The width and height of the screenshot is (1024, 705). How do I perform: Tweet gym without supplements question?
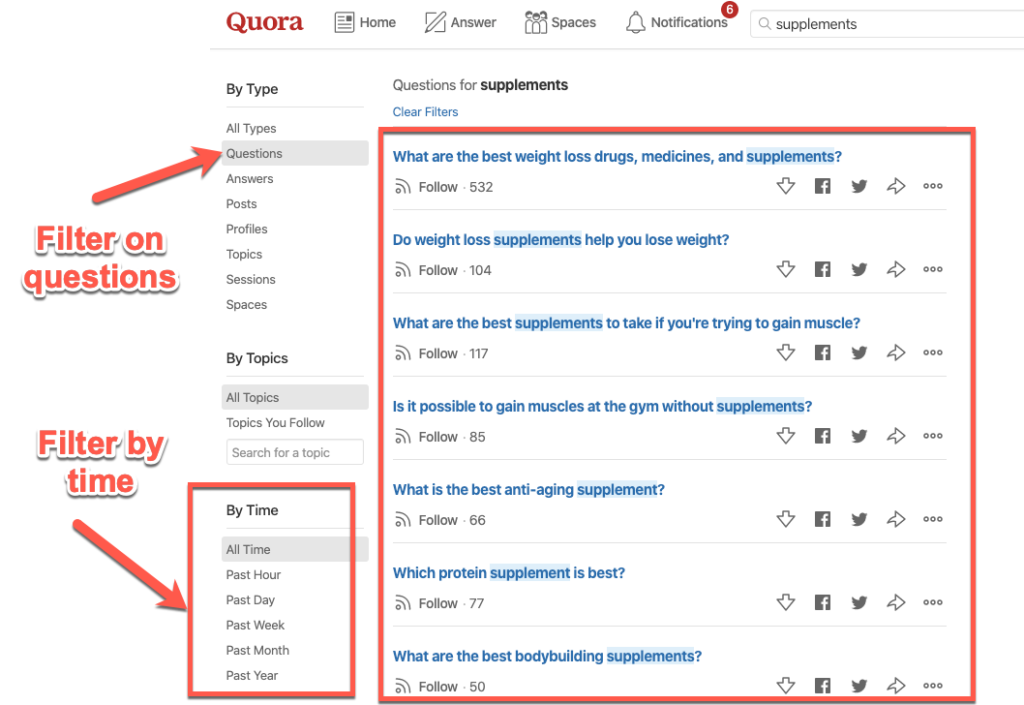tap(859, 435)
